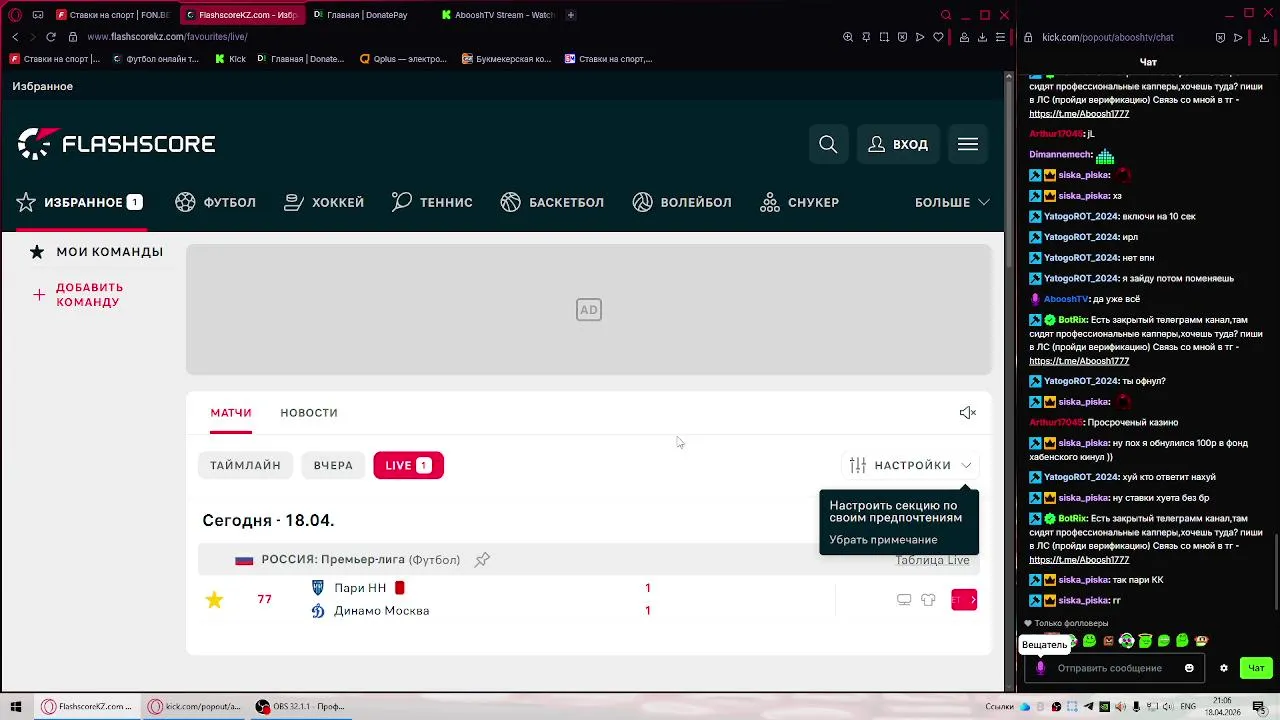Click the green Чат send button

[x=1256, y=668]
